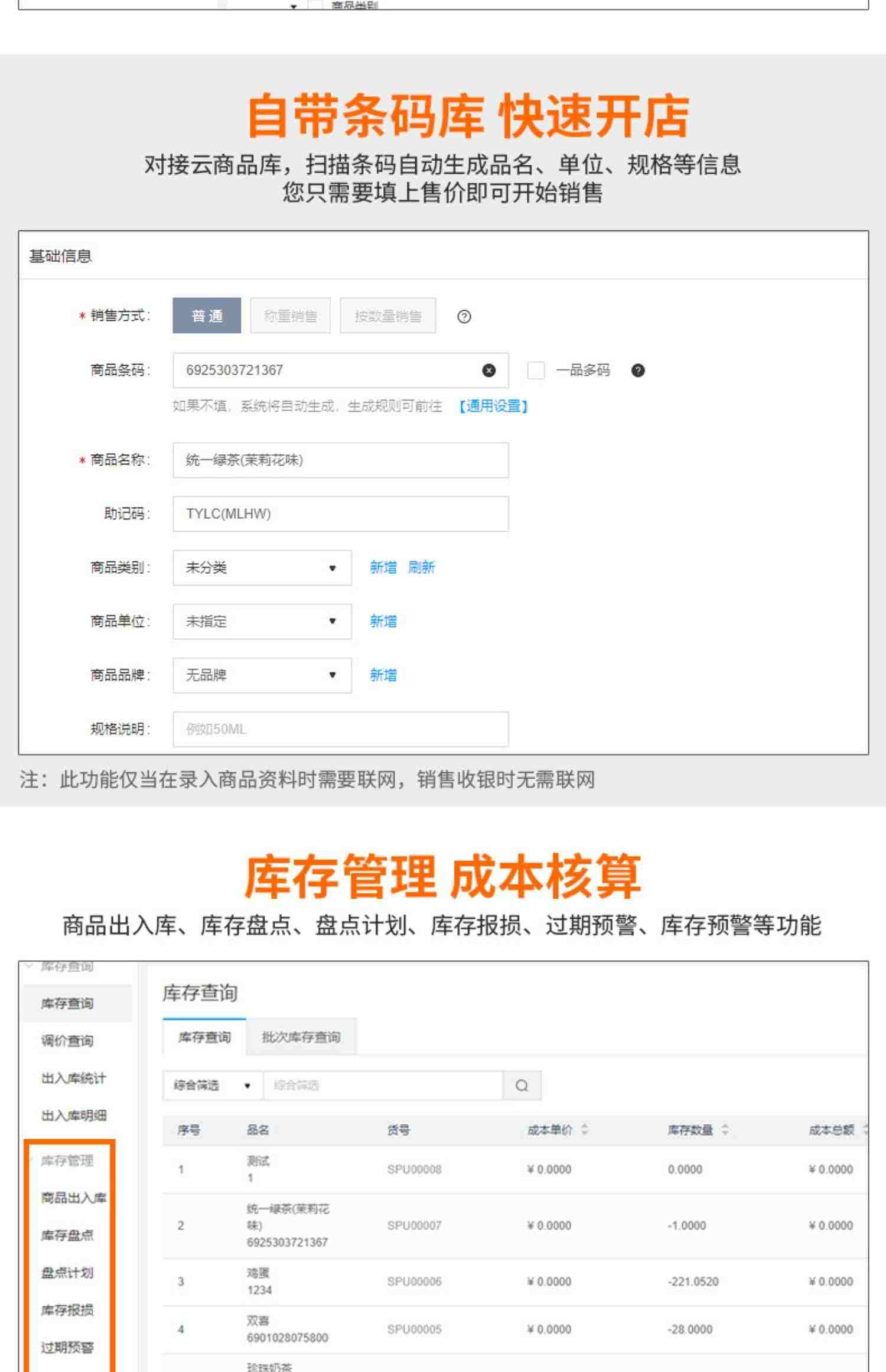Click 新增 next to 商品类别
Image resolution: width=886 pixels, height=1372 pixels.
pyautogui.click(x=383, y=568)
